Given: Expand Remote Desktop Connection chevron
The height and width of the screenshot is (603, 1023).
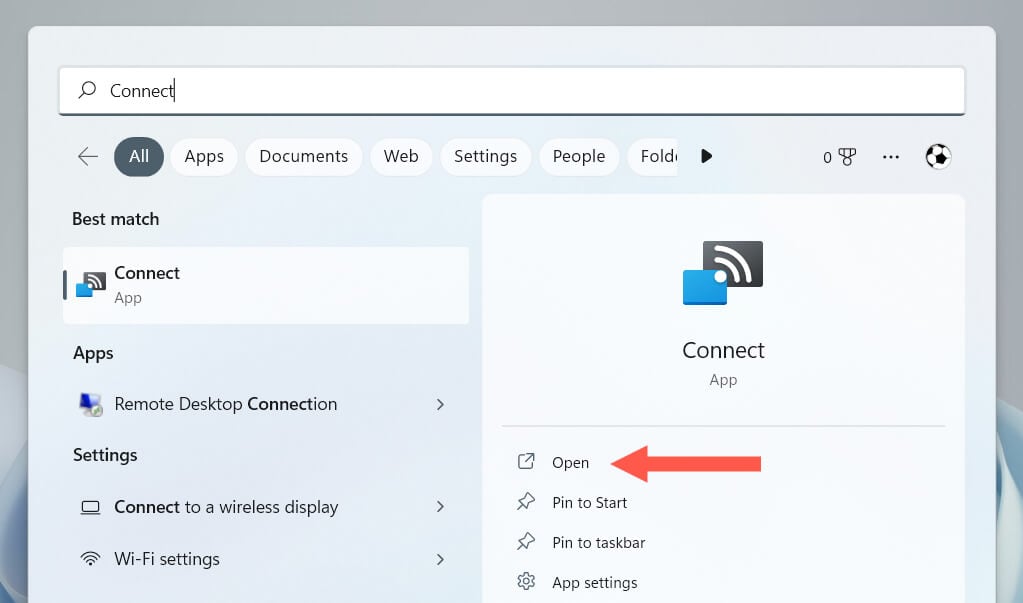Looking at the screenshot, I should tap(440, 404).
